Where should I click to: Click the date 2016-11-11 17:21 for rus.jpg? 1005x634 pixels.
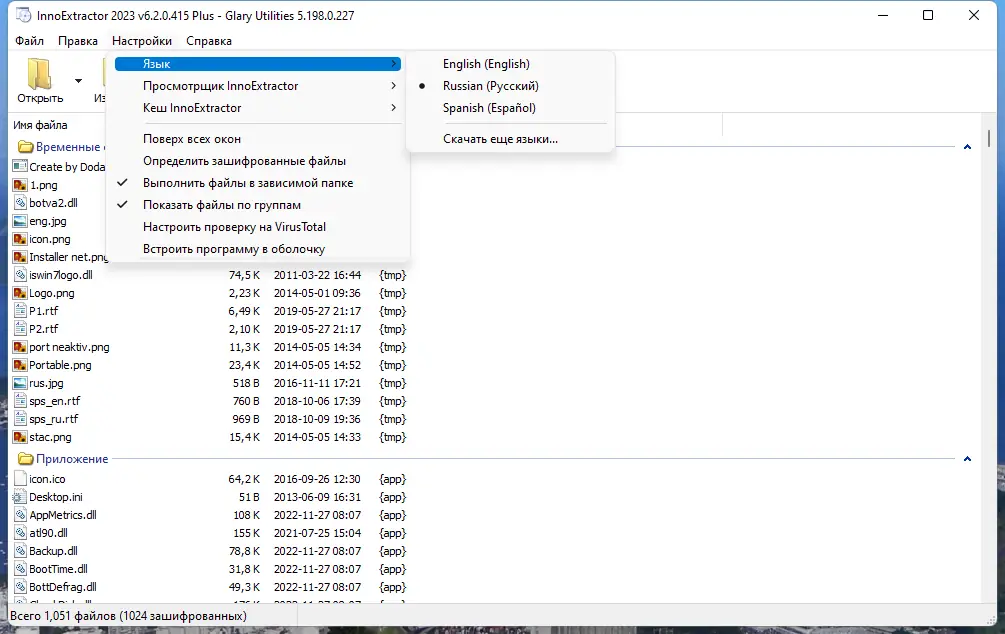(317, 383)
